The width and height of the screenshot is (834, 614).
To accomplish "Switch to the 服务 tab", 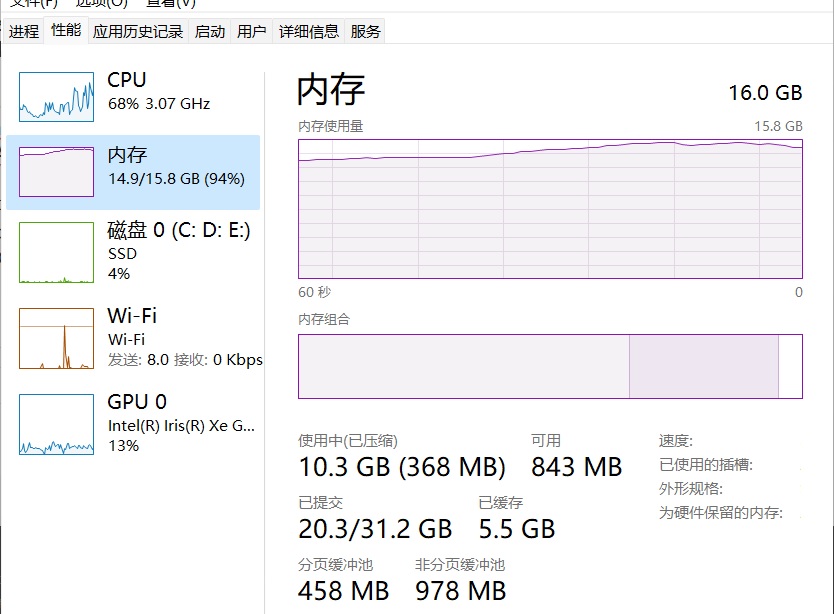I will tap(366, 32).
